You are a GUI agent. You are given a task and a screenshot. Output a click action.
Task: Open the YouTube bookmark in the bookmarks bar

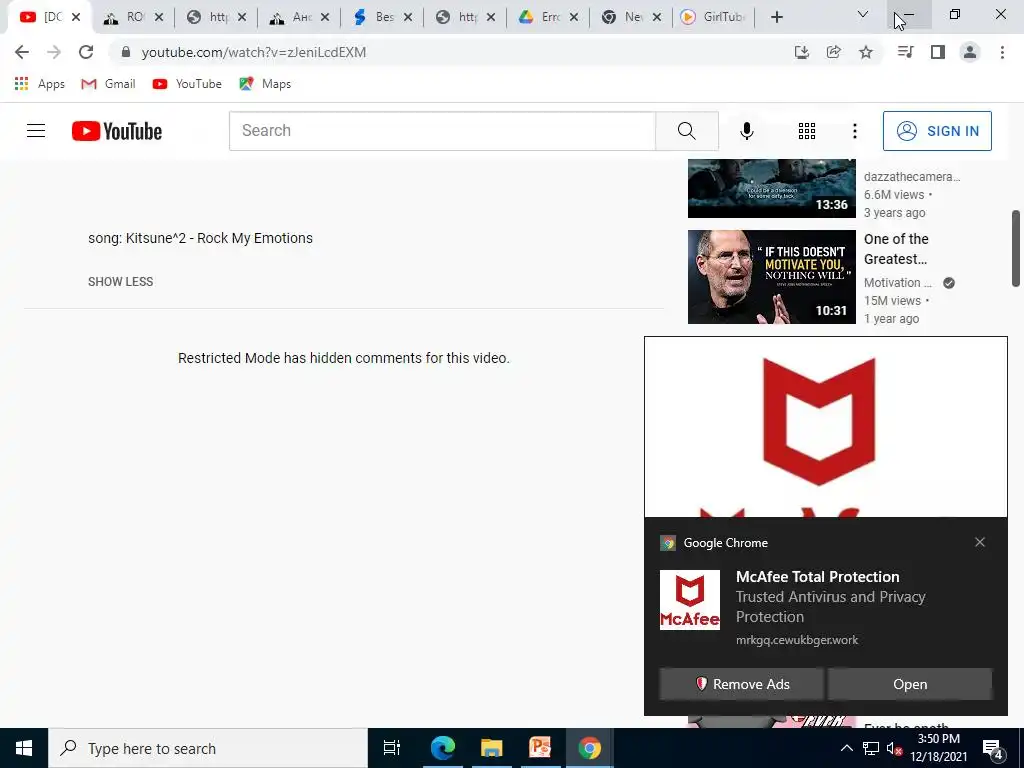click(187, 84)
